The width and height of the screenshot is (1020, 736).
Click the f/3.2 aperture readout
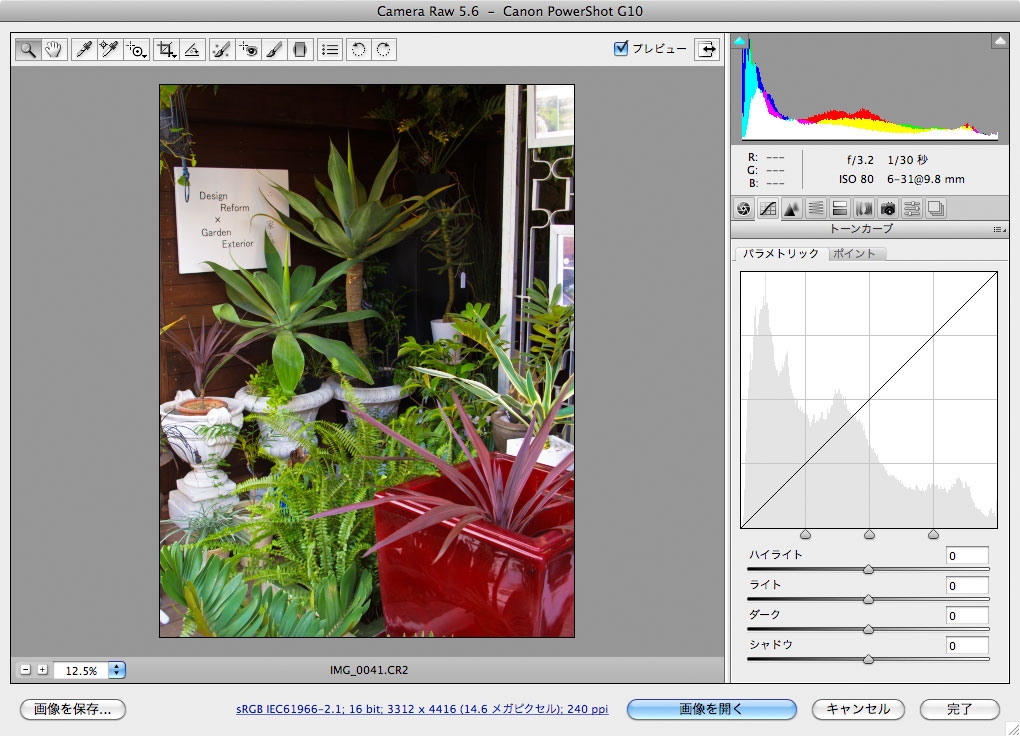coord(860,160)
